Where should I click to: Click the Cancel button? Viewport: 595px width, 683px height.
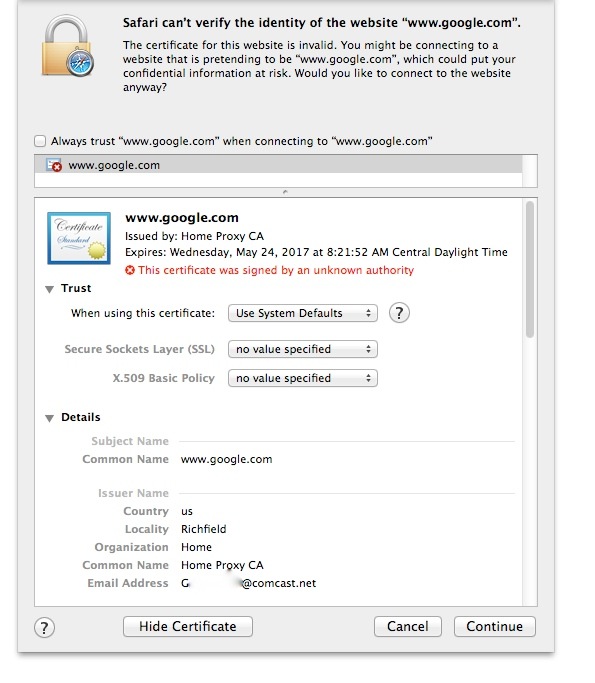coord(408,626)
